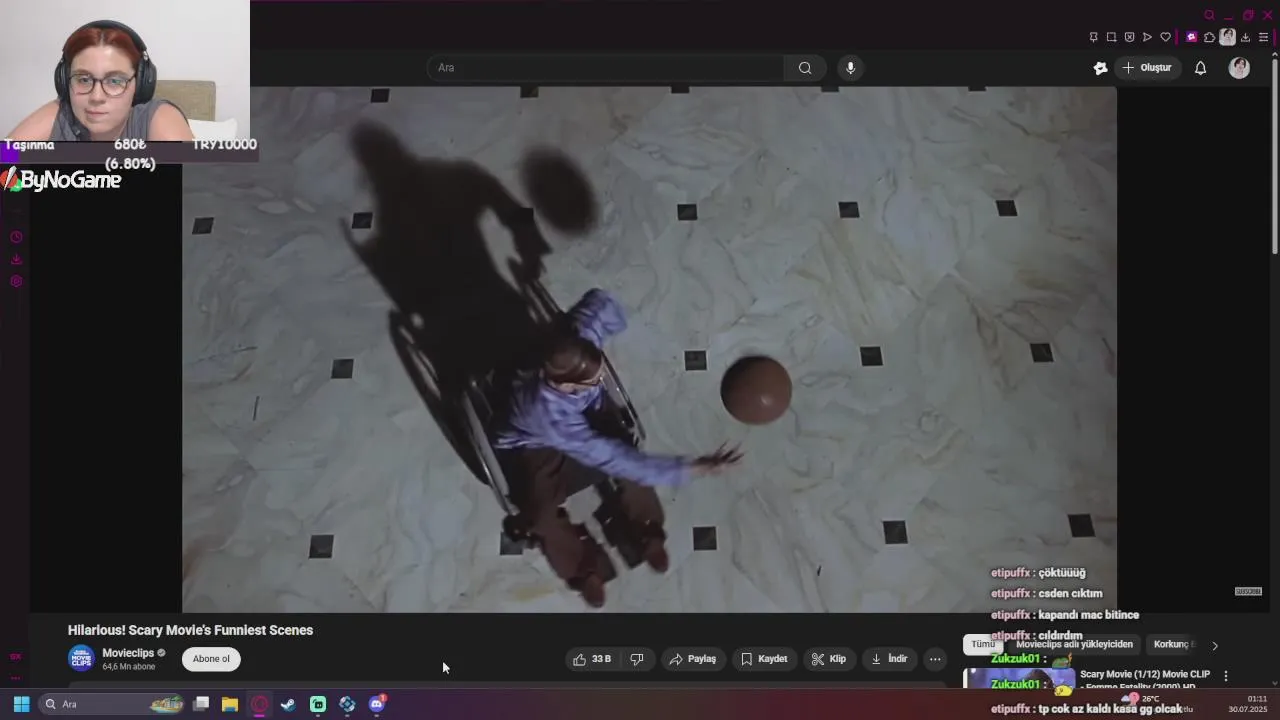Image resolution: width=1280 pixels, height=720 pixels.
Task: Open Task View on the taskbar
Action: click(x=201, y=704)
